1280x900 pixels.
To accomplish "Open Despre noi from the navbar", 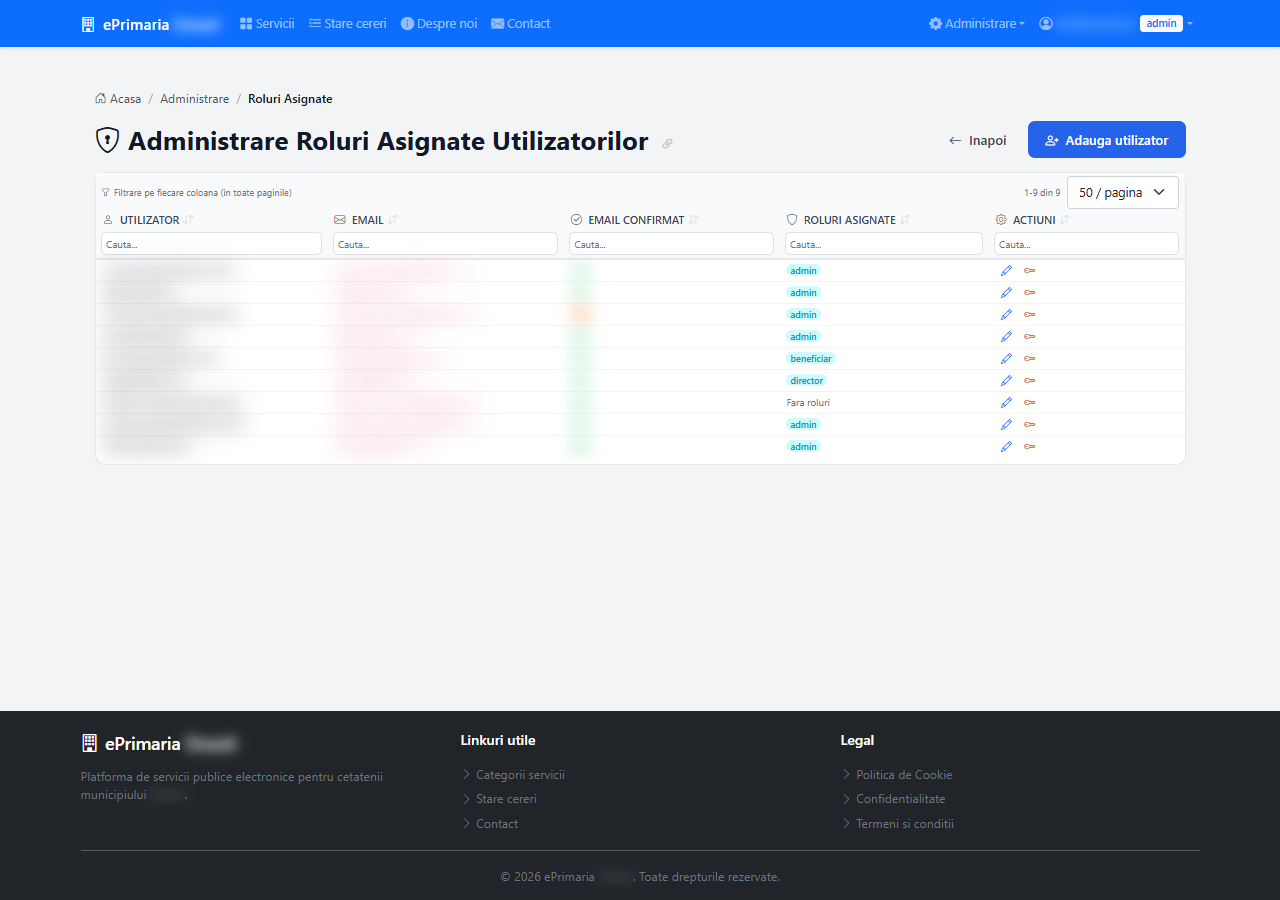I will coord(439,23).
